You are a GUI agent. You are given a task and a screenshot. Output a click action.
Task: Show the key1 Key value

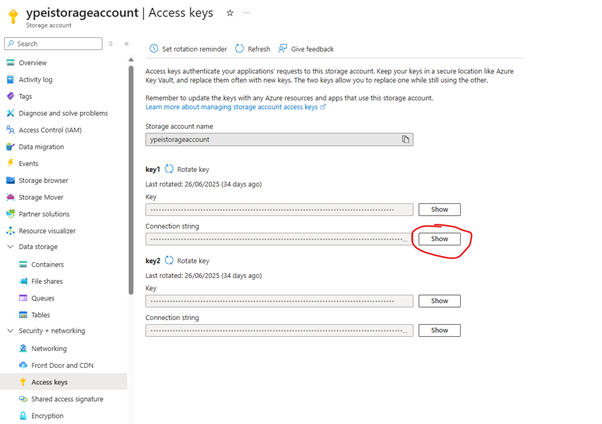pos(439,209)
